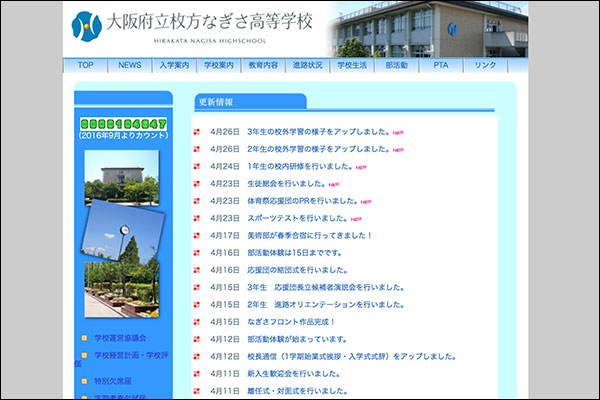600x400 pixels.
Task: Click red bullet icon beside なぎさフロント作品完成 entry
Action: [197, 322]
